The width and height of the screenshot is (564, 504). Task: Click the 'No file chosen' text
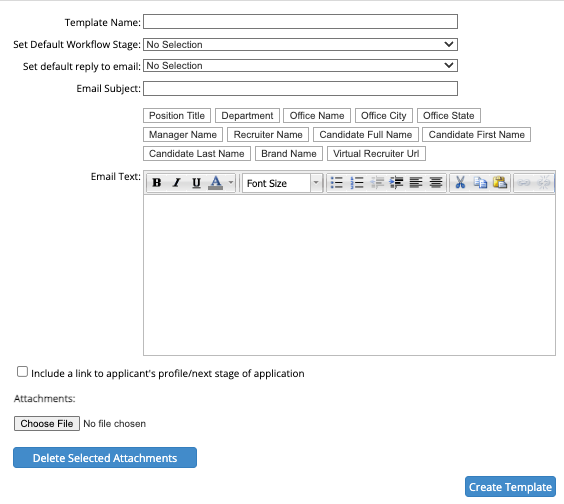pyautogui.click(x=114, y=424)
